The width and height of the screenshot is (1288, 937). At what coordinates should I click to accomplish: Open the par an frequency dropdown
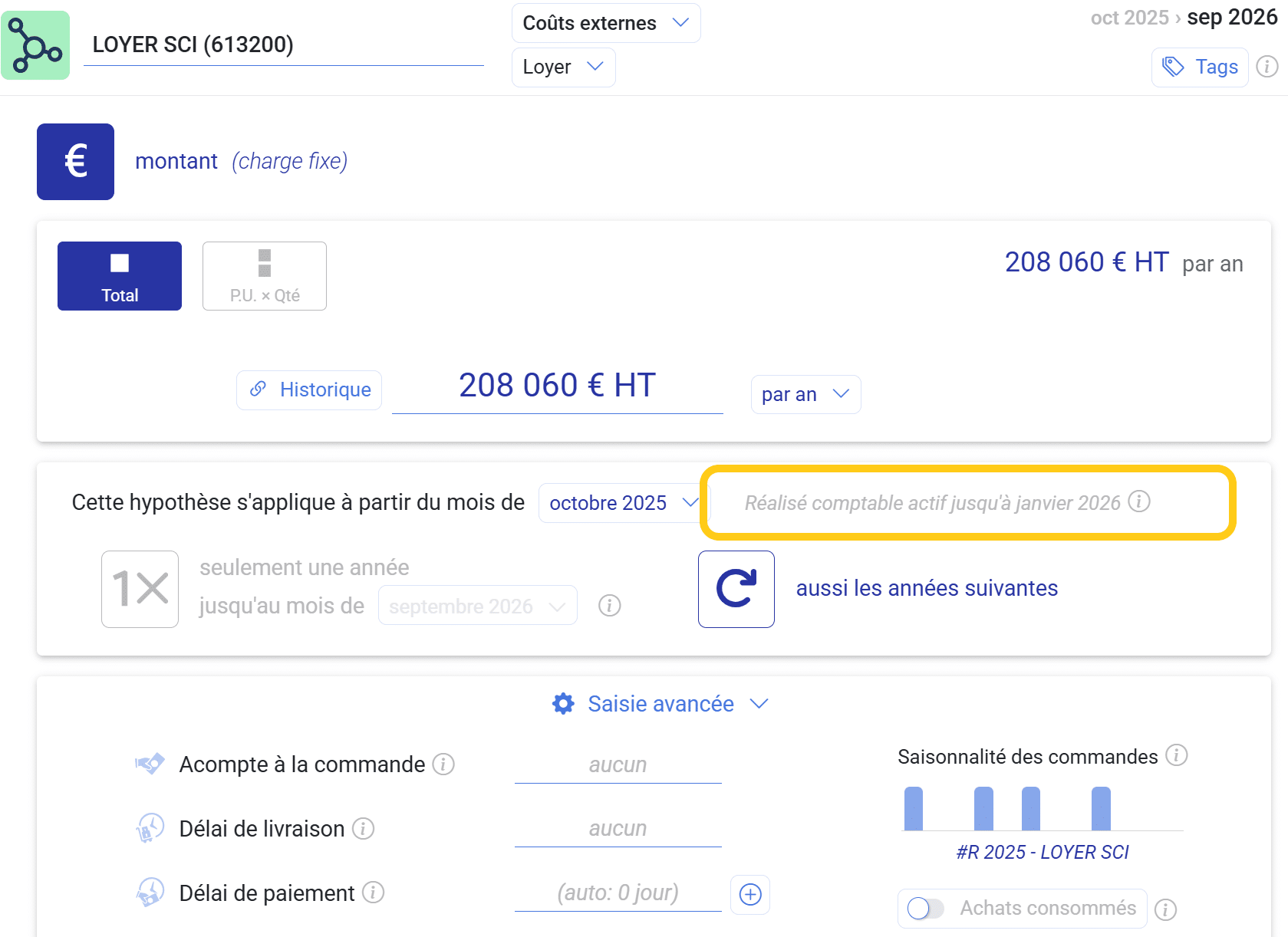pos(805,394)
